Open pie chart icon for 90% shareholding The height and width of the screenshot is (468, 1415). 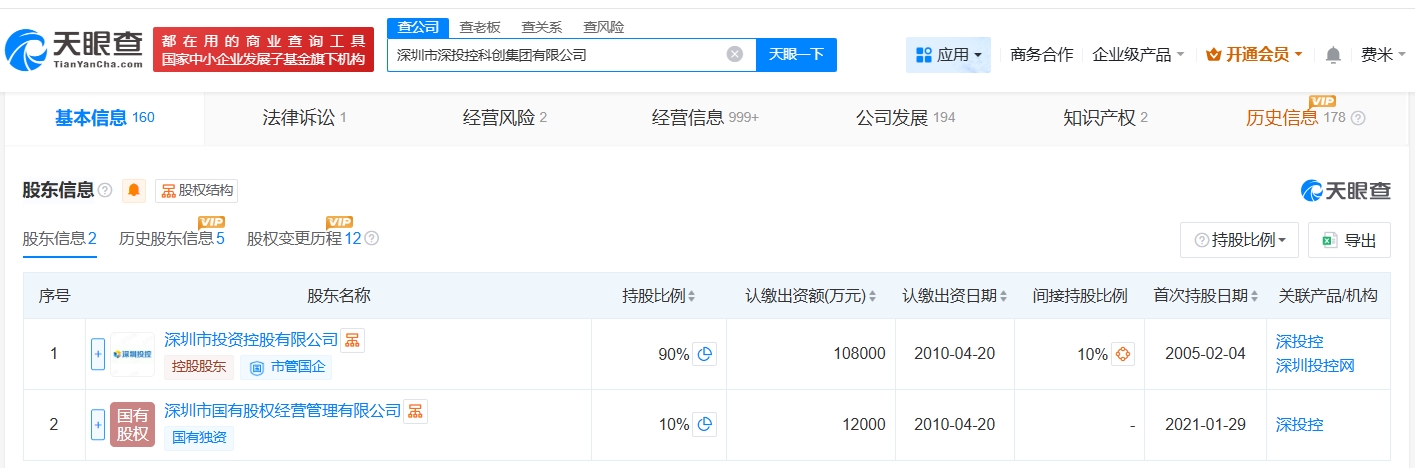coord(705,354)
